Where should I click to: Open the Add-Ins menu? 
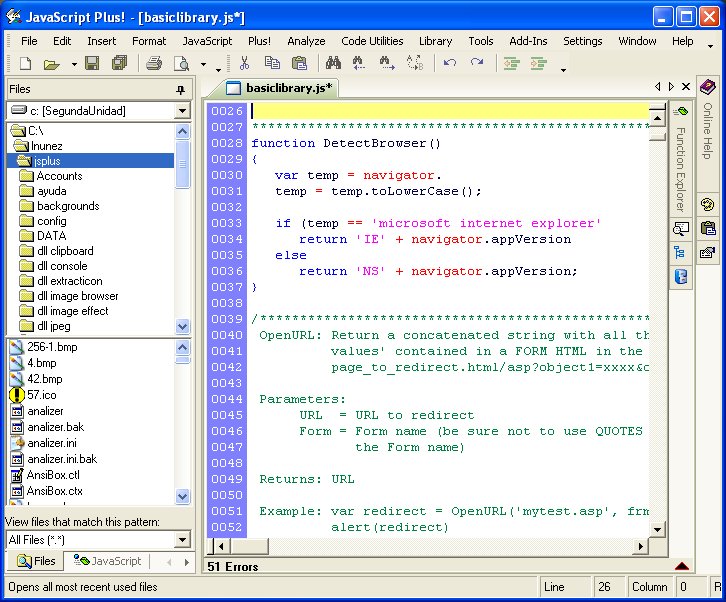click(x=528, y=41)
